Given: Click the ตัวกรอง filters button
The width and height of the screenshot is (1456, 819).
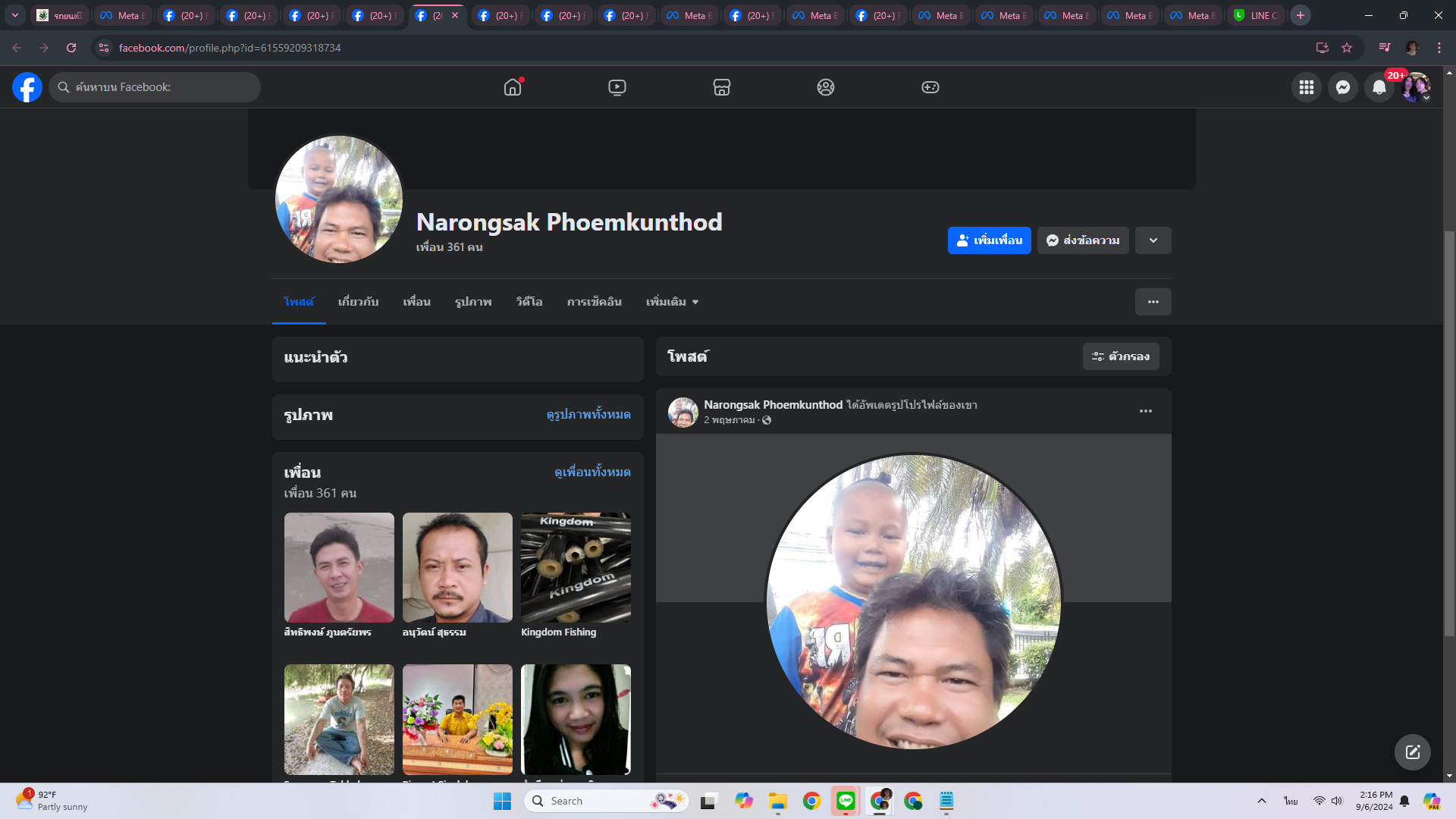Looking at the screenshot, I should pos(1120,356).
